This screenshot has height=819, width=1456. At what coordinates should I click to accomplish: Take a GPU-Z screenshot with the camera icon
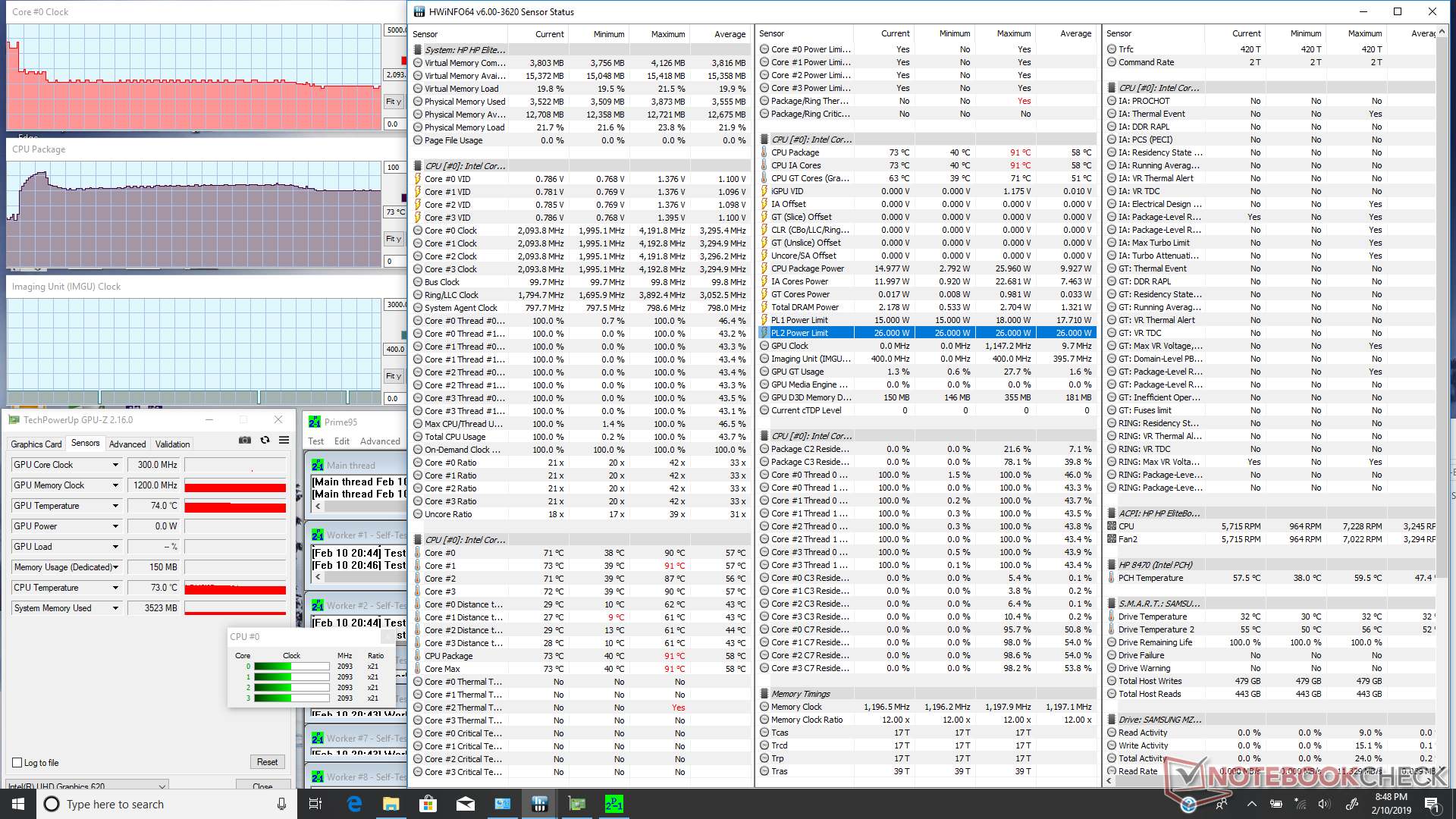click(x=245, y=441)
